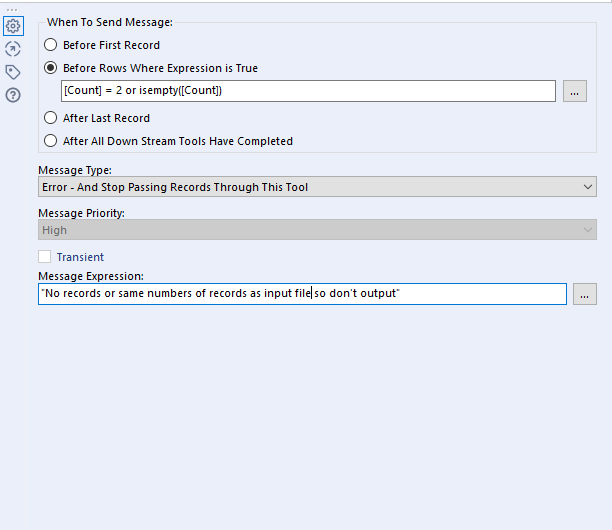Expand the Message Type dropdown

pyautogui.click(x=317, y=187)
